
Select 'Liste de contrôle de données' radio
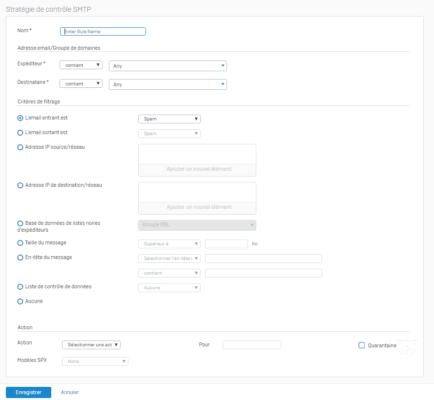(20, 287)
